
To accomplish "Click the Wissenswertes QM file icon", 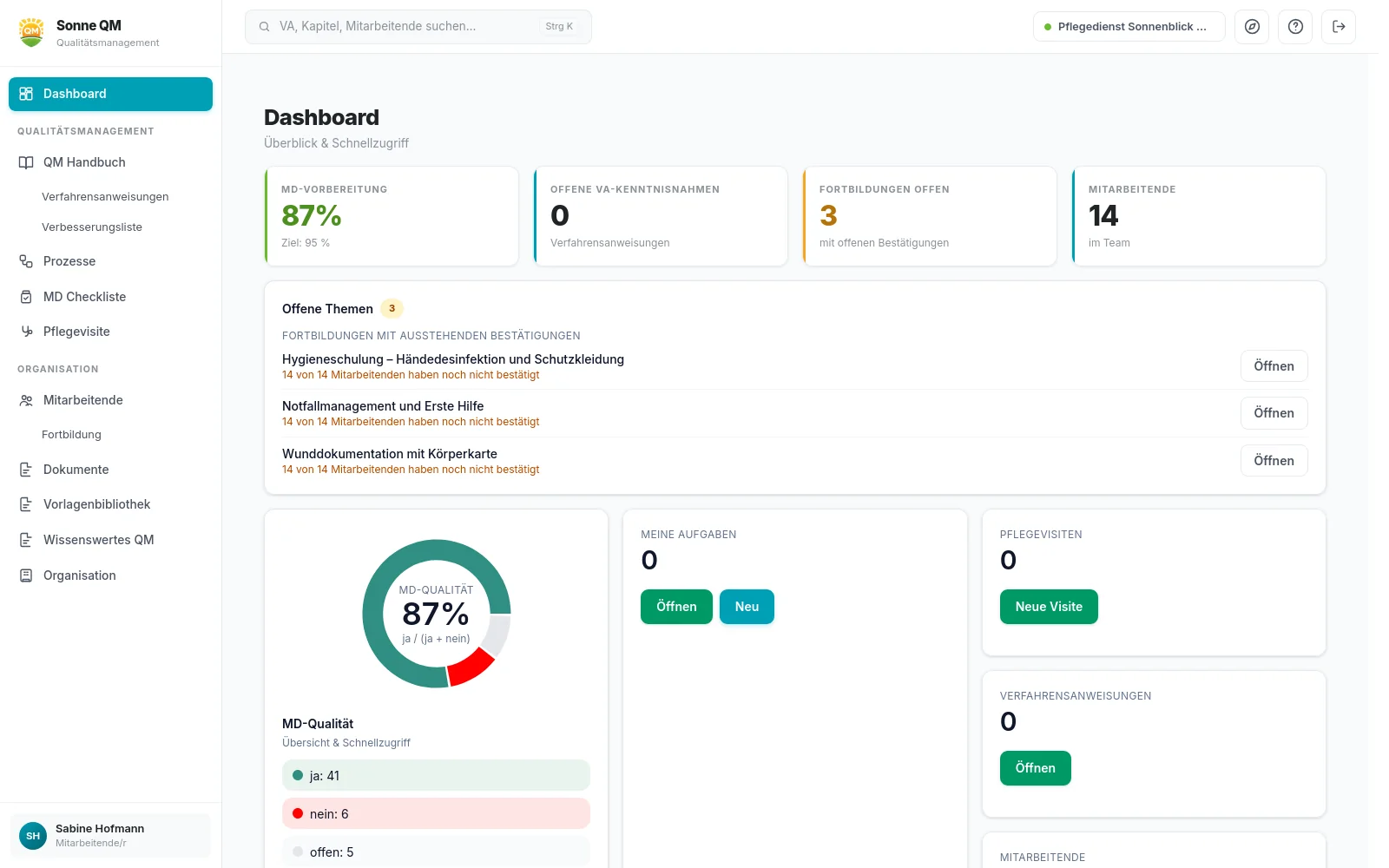I will 26,540.
